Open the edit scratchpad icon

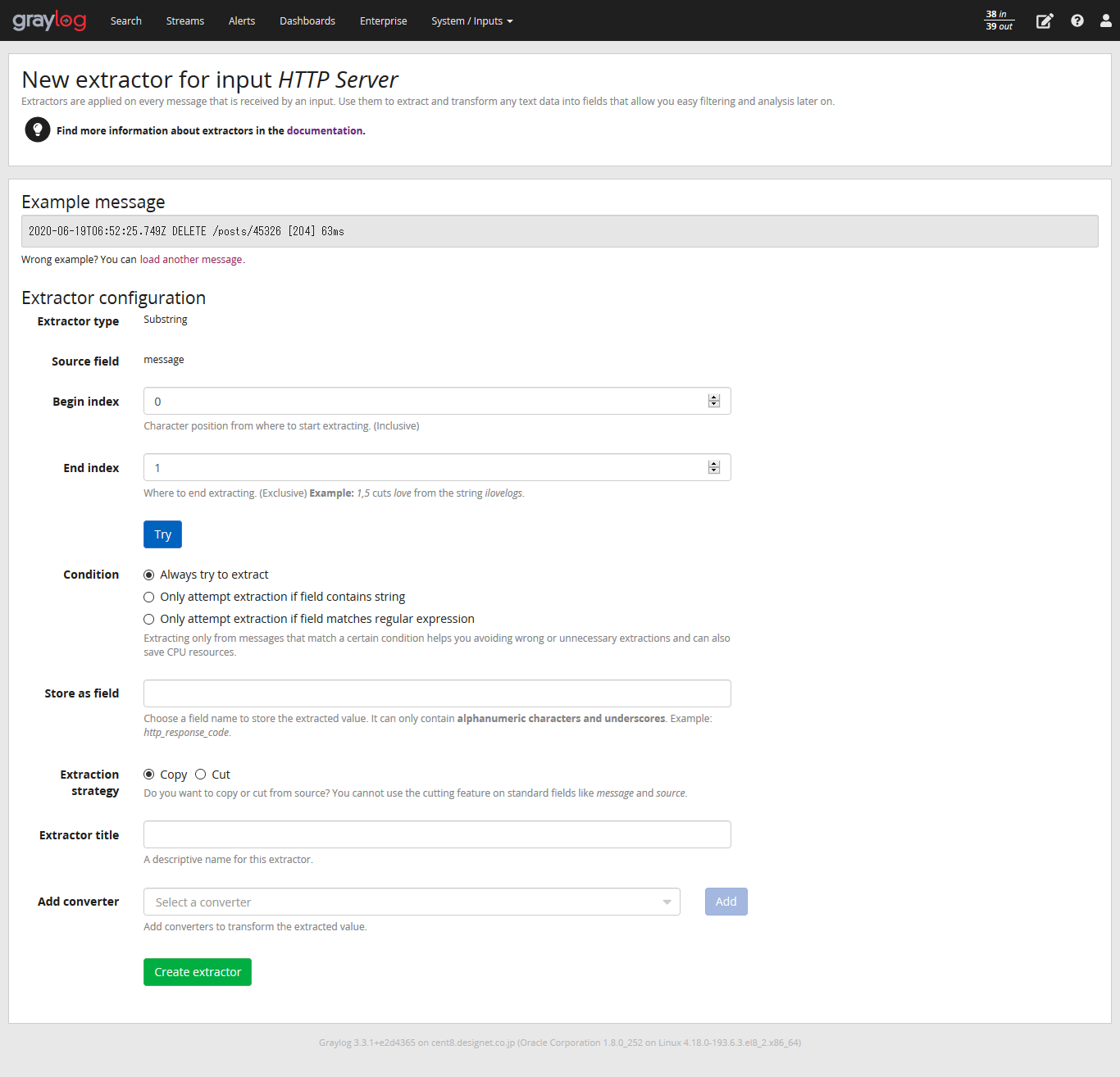[x=1045, y=21]
